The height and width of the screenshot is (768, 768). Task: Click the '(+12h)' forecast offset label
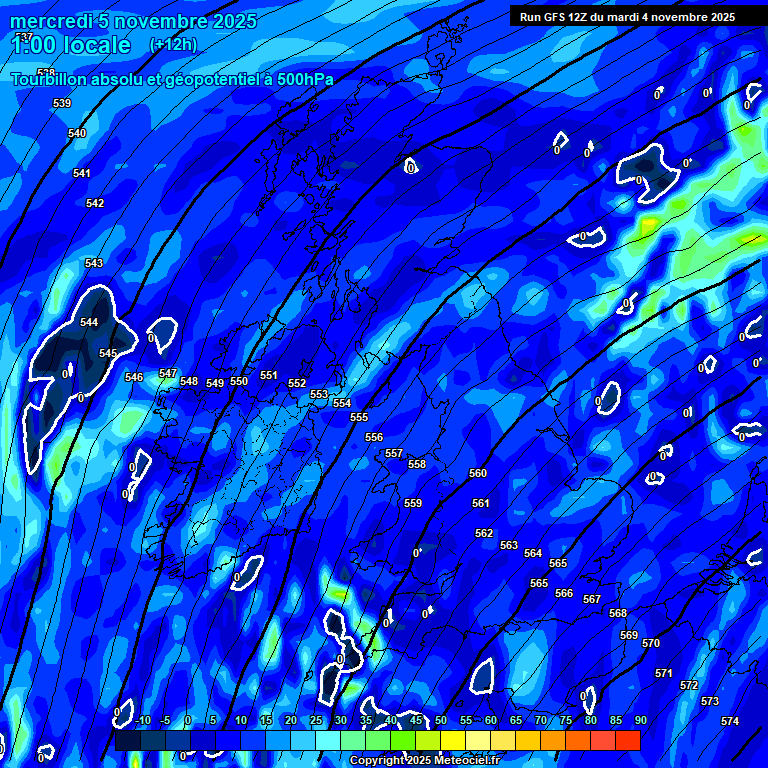tap(173, 45)
